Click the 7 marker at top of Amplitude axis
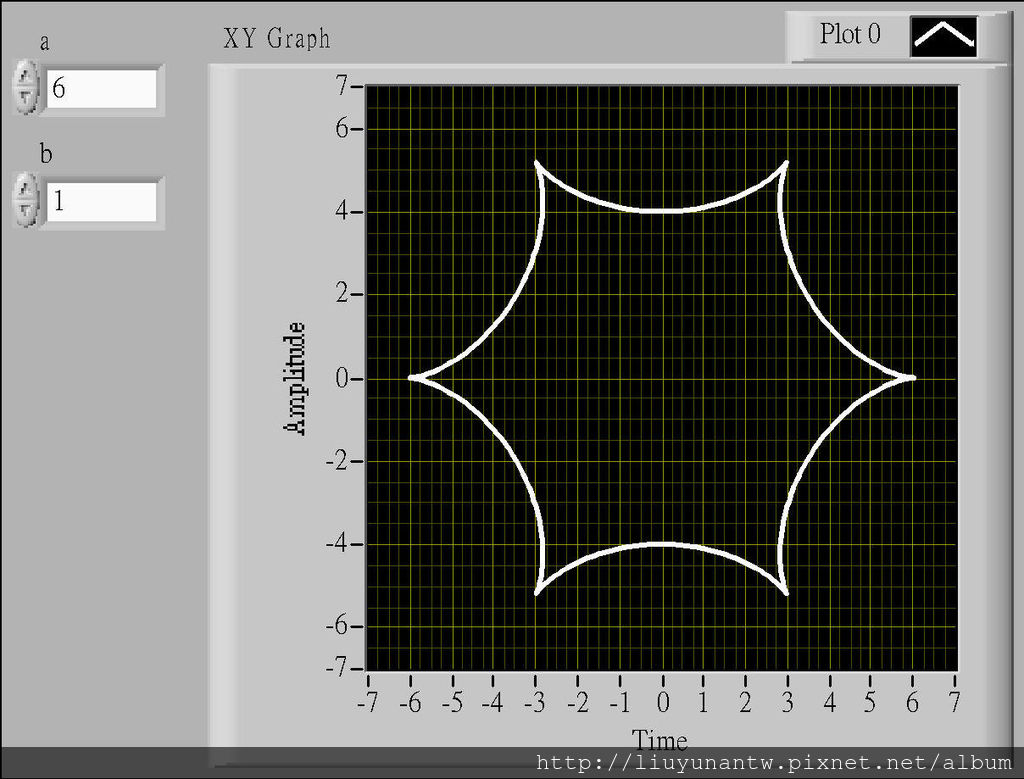The width and height of the screenshot is (1024, 779). tap(342, 86)
